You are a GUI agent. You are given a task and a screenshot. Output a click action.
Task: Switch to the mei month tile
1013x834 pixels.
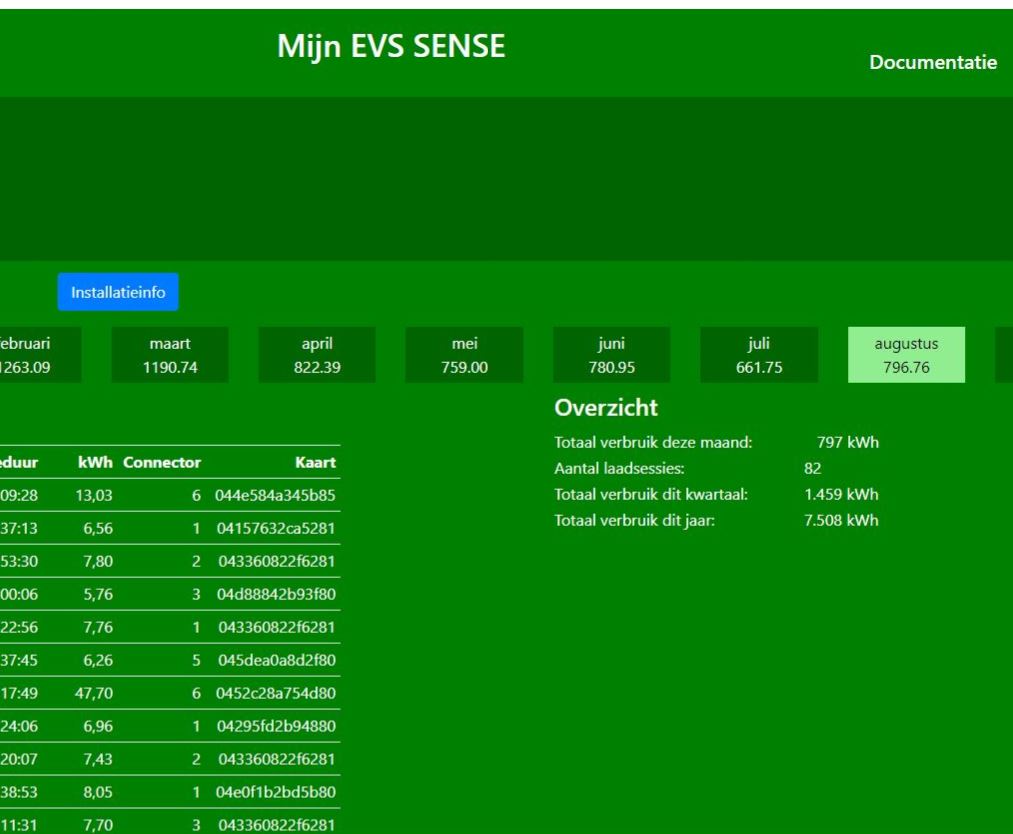(464, 355)
